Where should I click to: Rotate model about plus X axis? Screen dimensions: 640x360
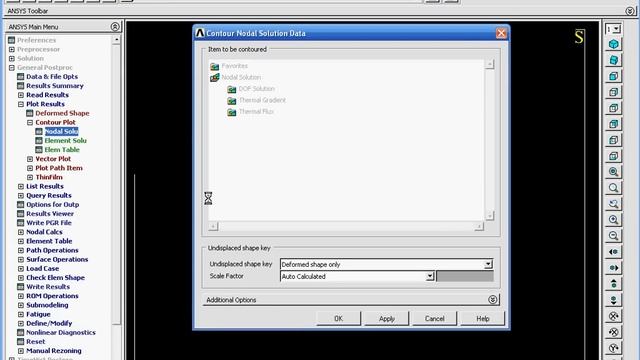[613, 331]
